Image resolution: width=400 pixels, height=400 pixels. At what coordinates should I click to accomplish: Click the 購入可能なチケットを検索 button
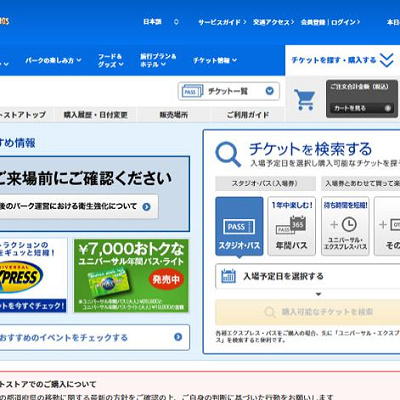pyautogui.click(x=308, y=312)
